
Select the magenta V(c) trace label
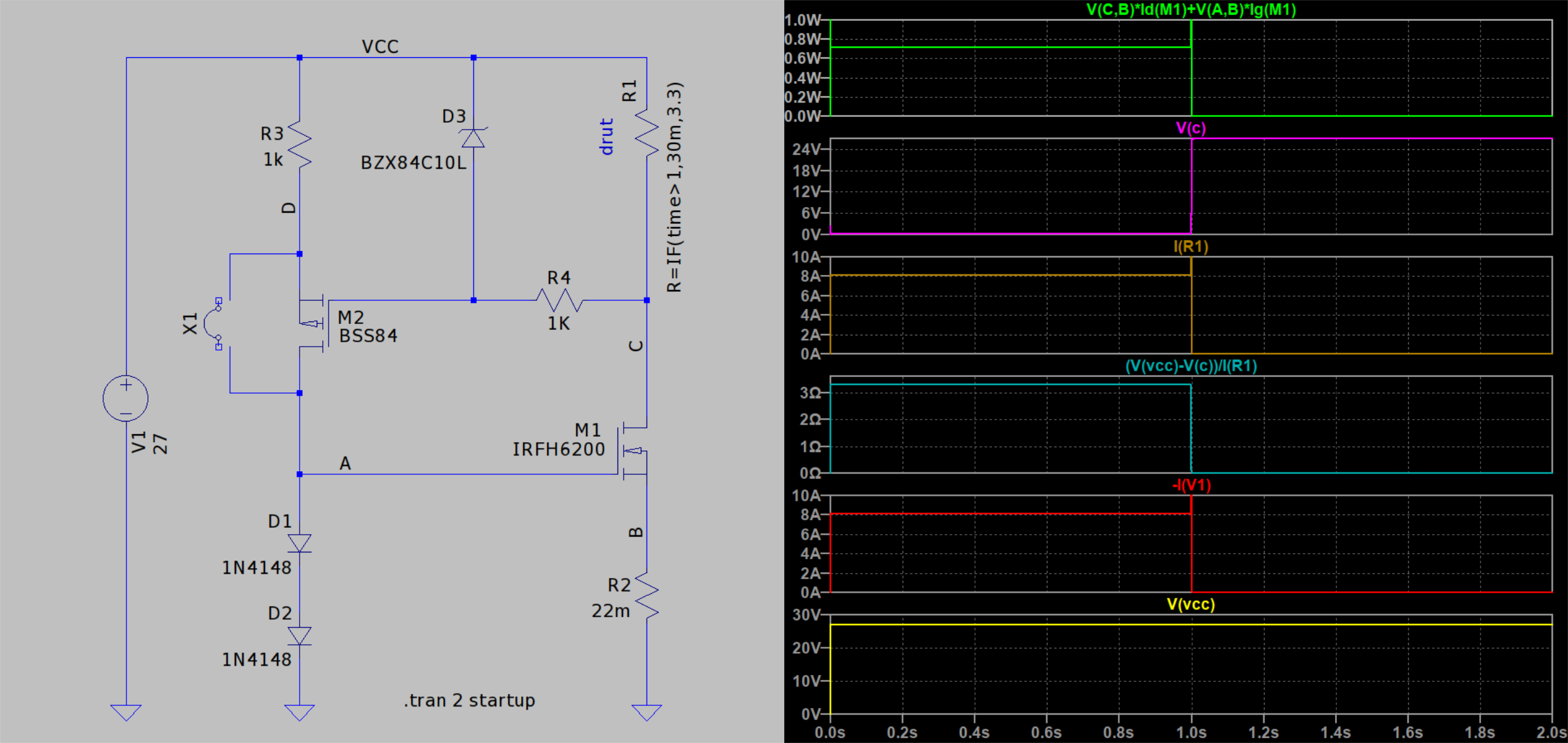(x=1191, y=128)
